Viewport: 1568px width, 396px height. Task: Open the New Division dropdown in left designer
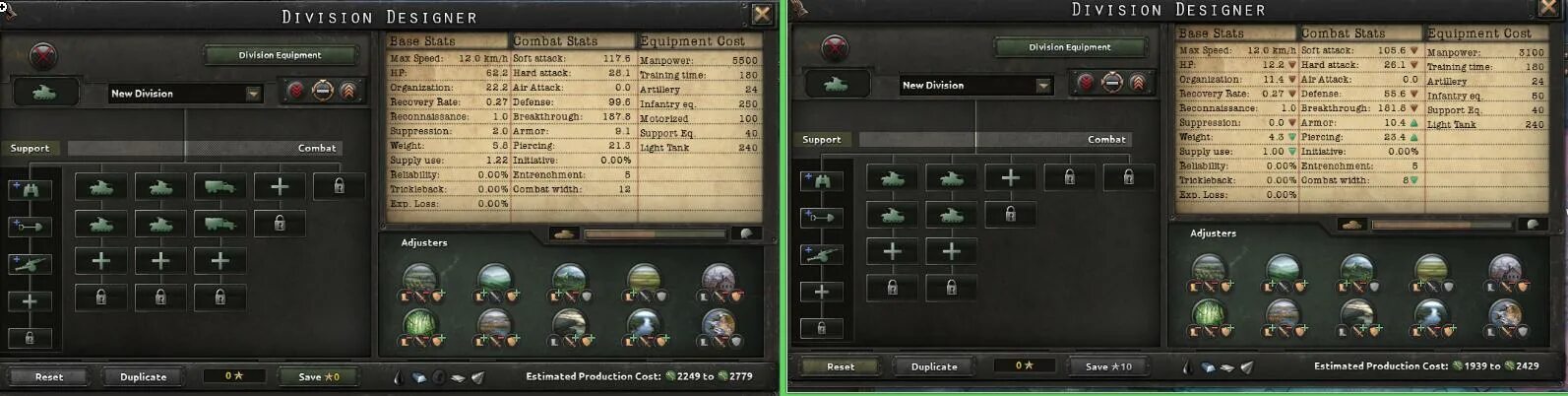click(185, 94)
